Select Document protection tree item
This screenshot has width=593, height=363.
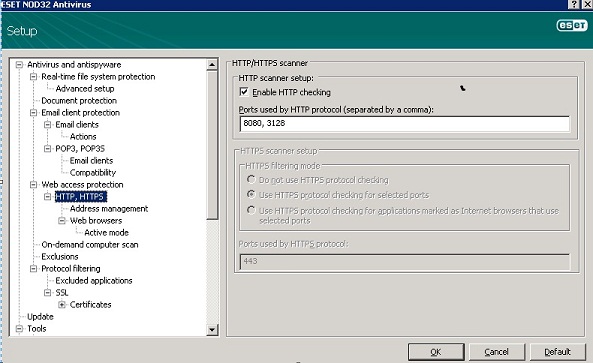click(x=79, y=101)
